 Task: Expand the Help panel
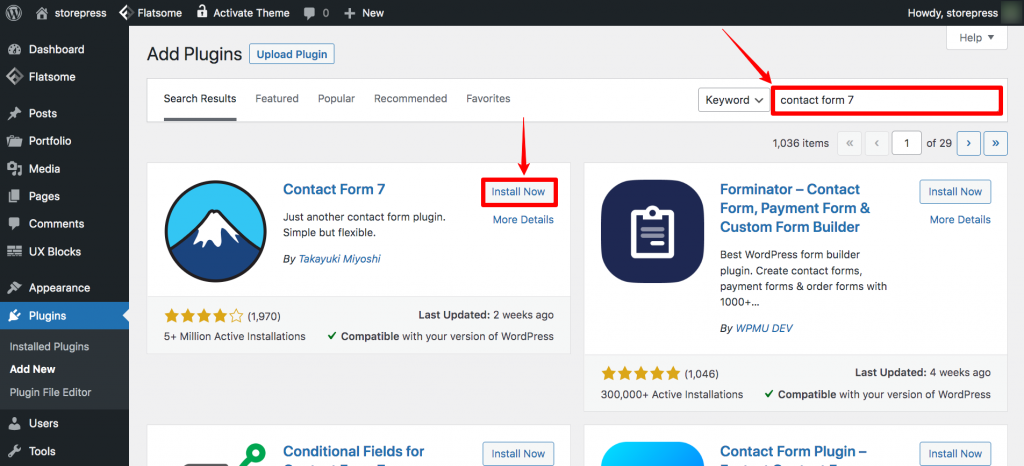[x=977, y=38]
